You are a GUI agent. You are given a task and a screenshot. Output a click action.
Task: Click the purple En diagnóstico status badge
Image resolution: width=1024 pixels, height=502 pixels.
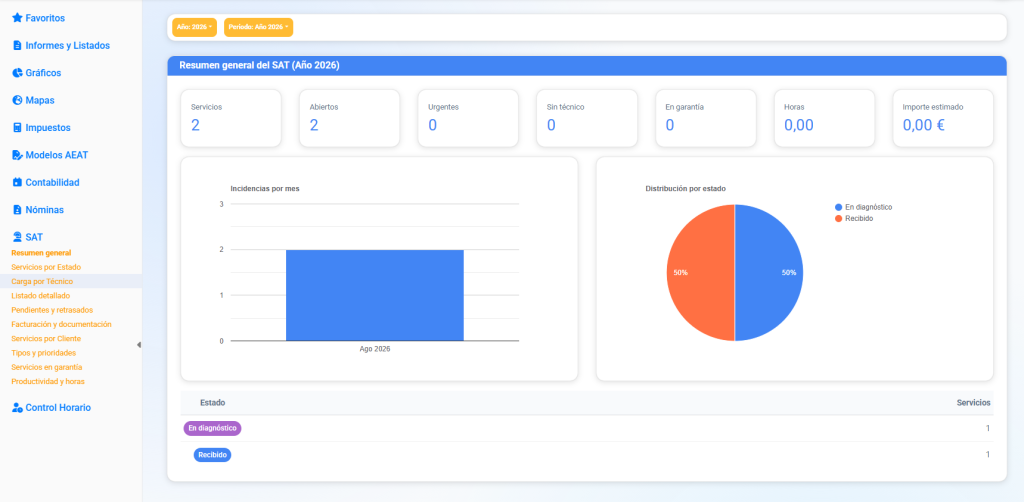click(x=212, y=428)
